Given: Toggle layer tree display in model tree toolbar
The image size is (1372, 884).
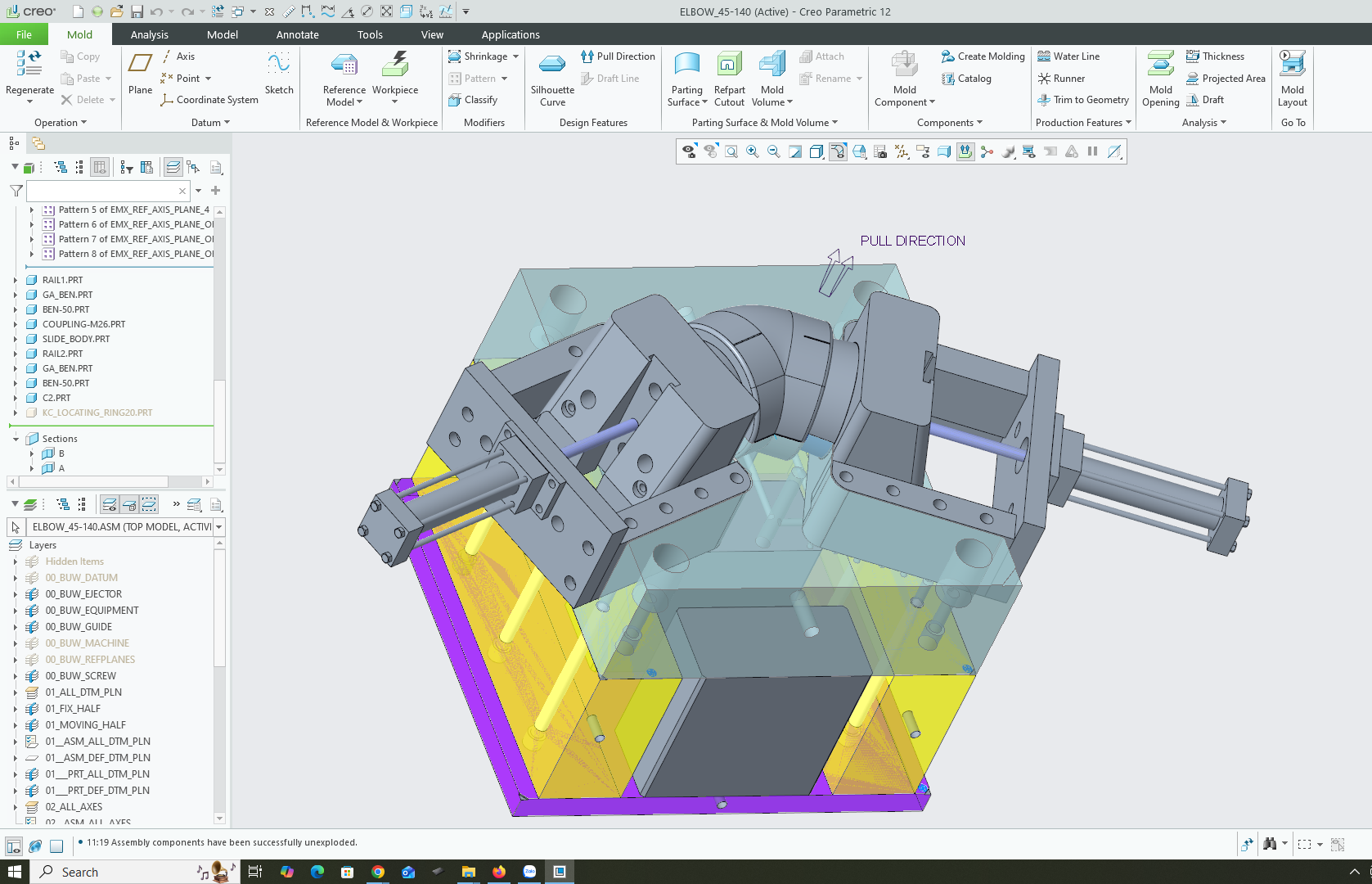Looking at the screenshot, I should point(173,168).
